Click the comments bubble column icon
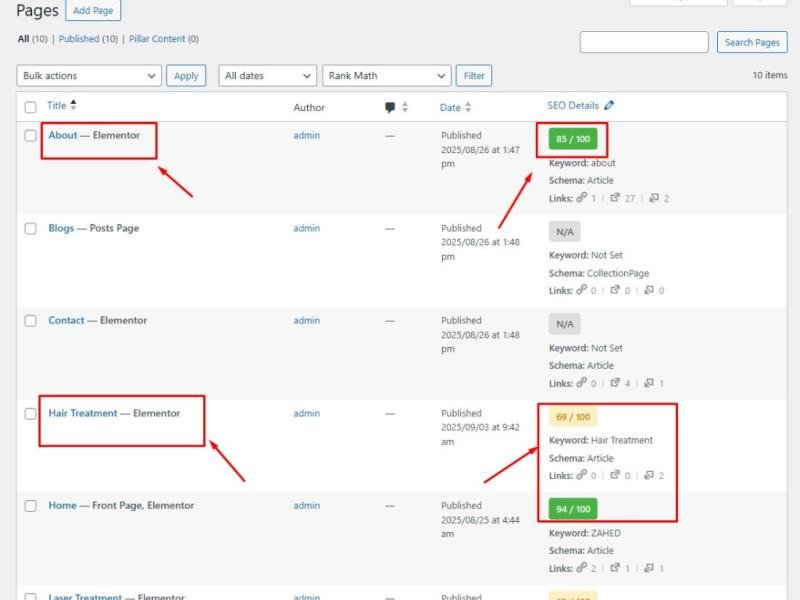800x600 pixels. click(x=390, y=107)
